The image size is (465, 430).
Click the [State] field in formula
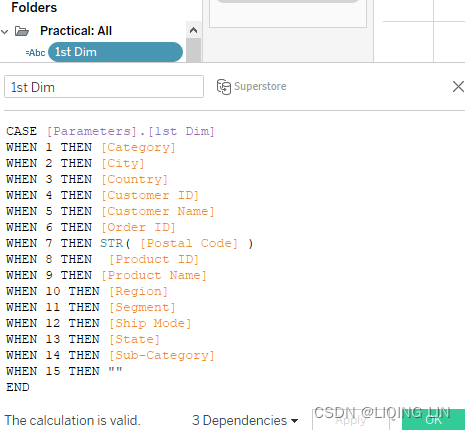click(x=134, y=339)
